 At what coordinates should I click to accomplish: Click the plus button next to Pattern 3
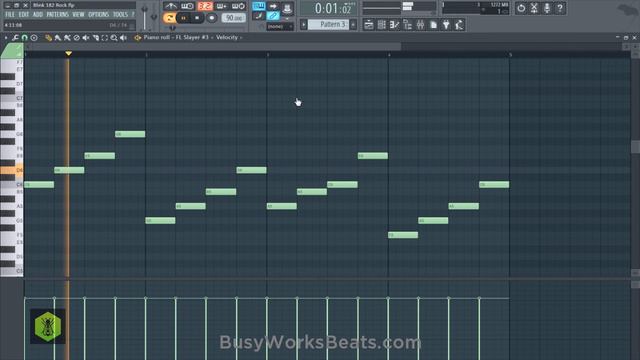pos(353,24)
